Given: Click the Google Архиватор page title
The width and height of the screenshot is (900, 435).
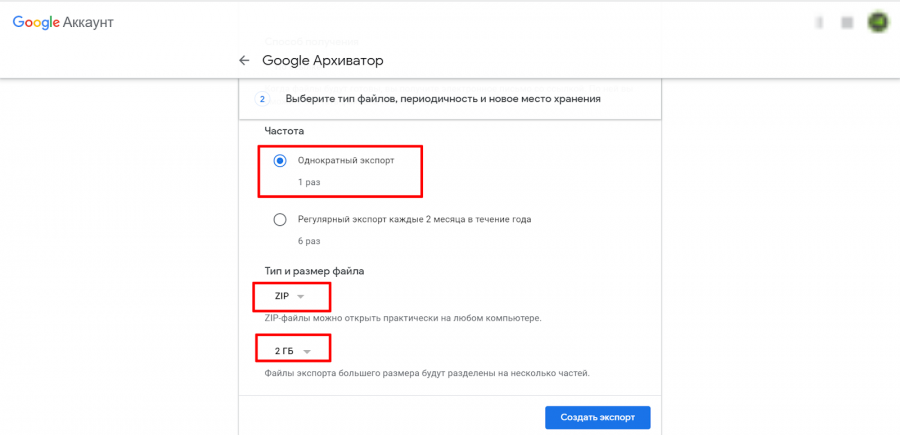Looking at the screenshot, I should pyautogui.click(x=322, y=61).
